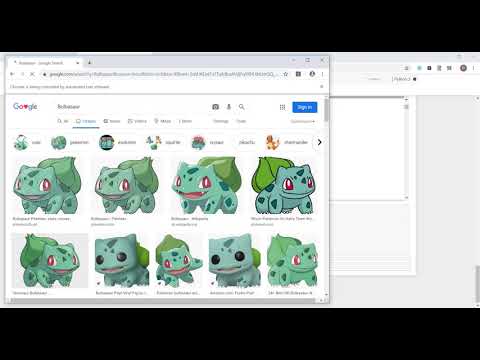
Task: Close the Bulbasaur Google Search tab
Action: (x=77, y=63)
